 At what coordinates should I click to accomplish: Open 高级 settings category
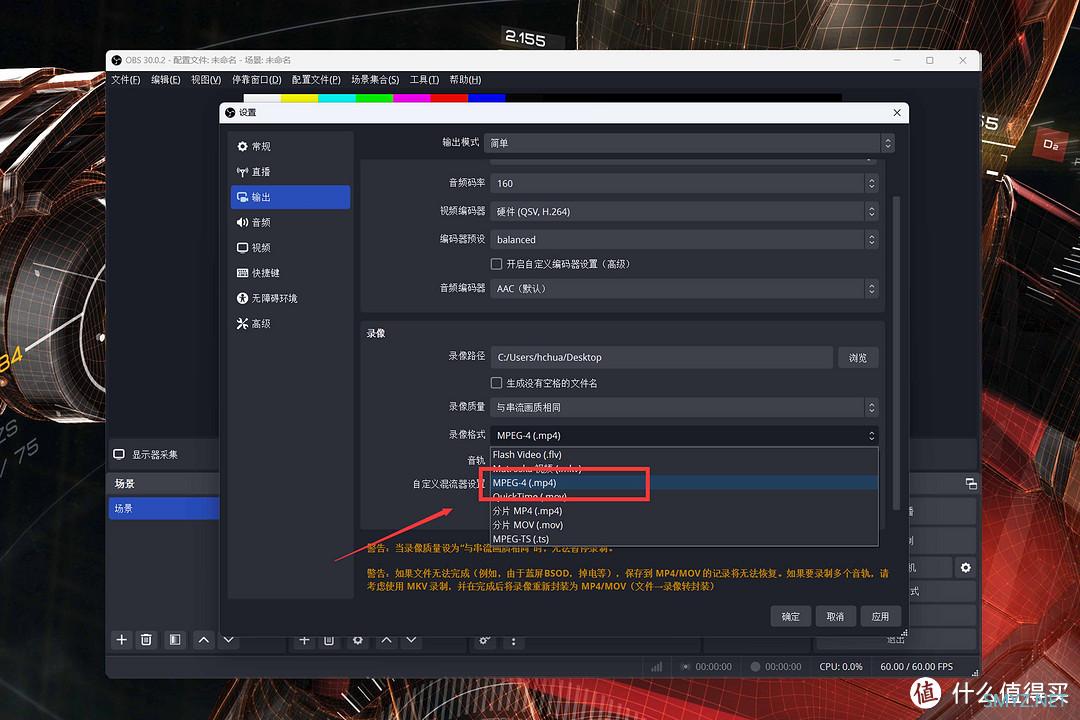tap(290, 323)
